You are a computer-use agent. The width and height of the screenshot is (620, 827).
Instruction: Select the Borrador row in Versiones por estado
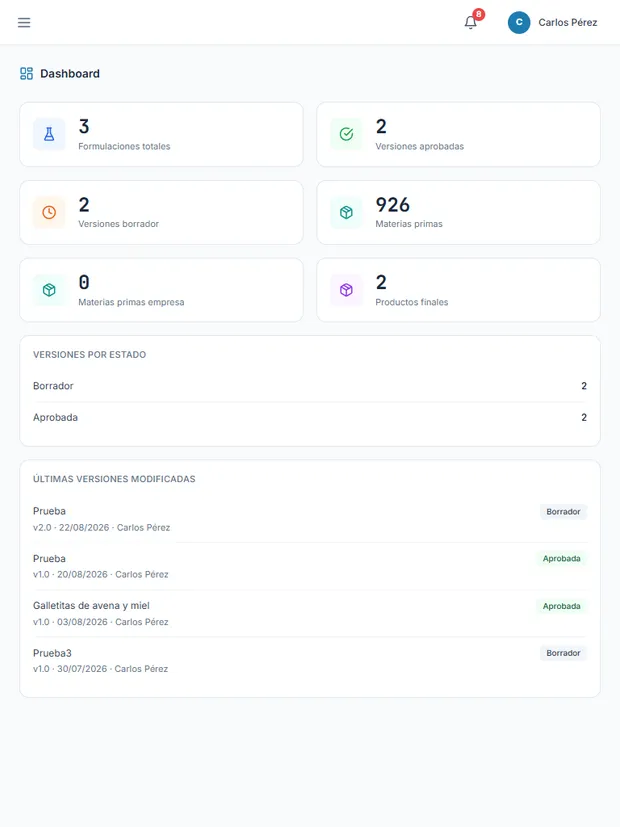point(310,386)
